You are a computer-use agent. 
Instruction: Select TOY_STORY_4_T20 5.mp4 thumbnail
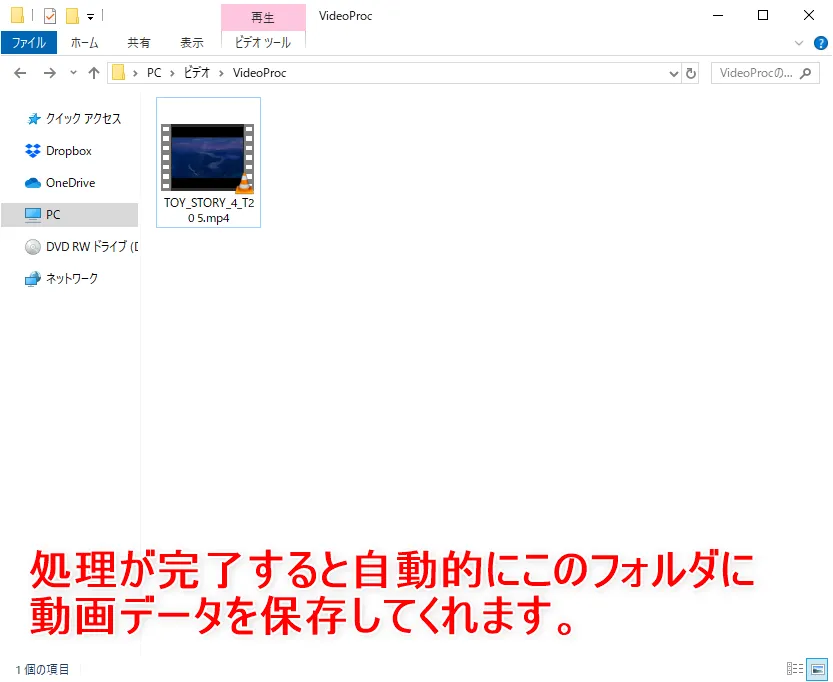coord(208,158)
